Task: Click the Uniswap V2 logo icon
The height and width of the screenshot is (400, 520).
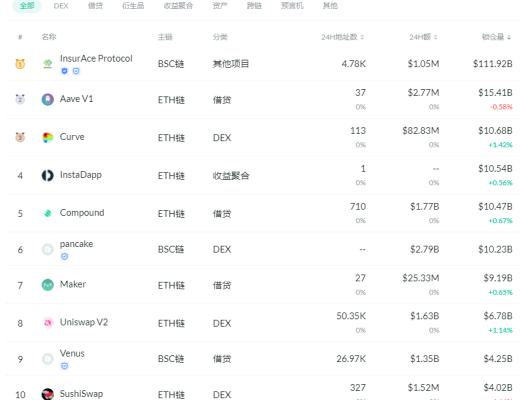Action: point(48,323)
